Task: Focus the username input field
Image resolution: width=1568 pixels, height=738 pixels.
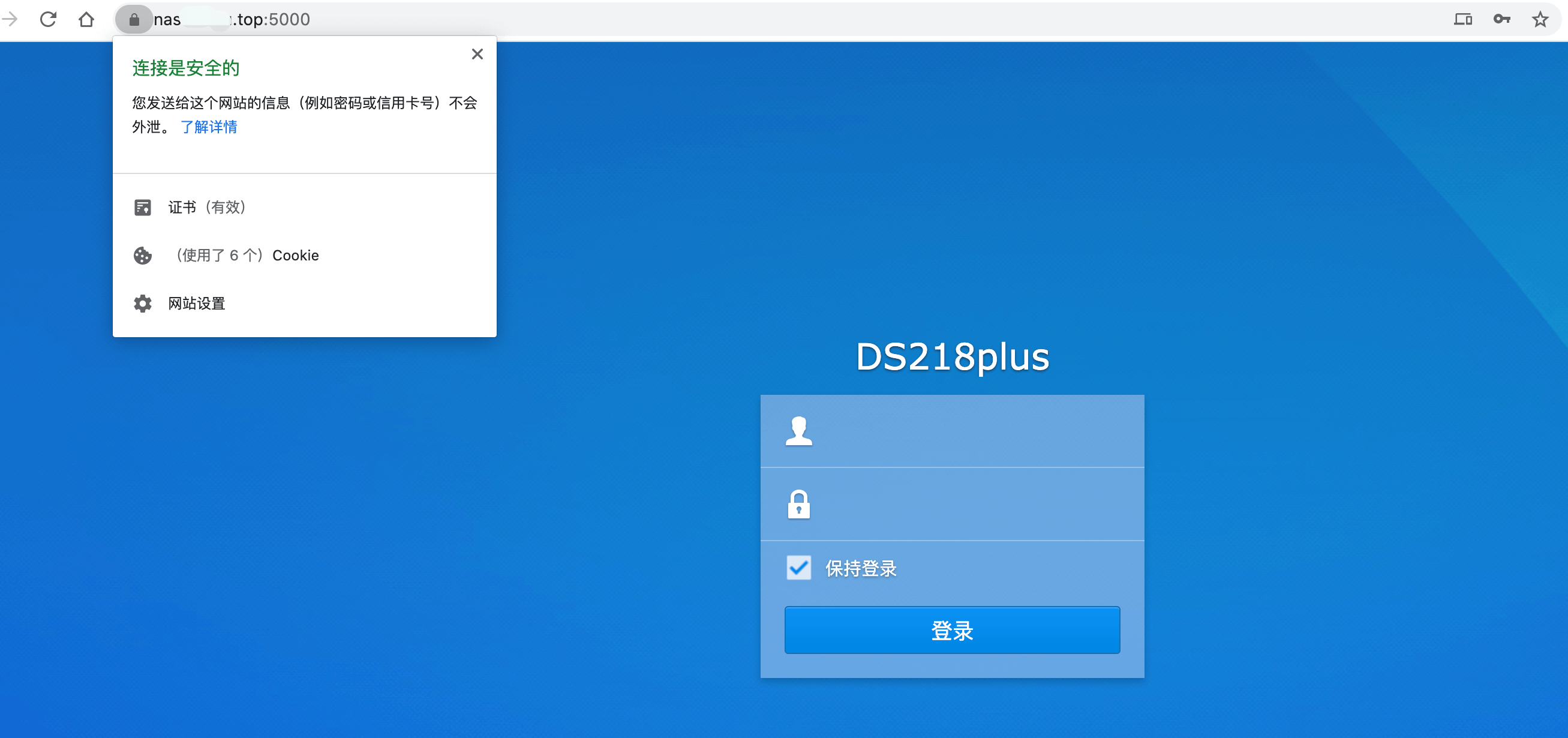Action: [x=952, y=431]
